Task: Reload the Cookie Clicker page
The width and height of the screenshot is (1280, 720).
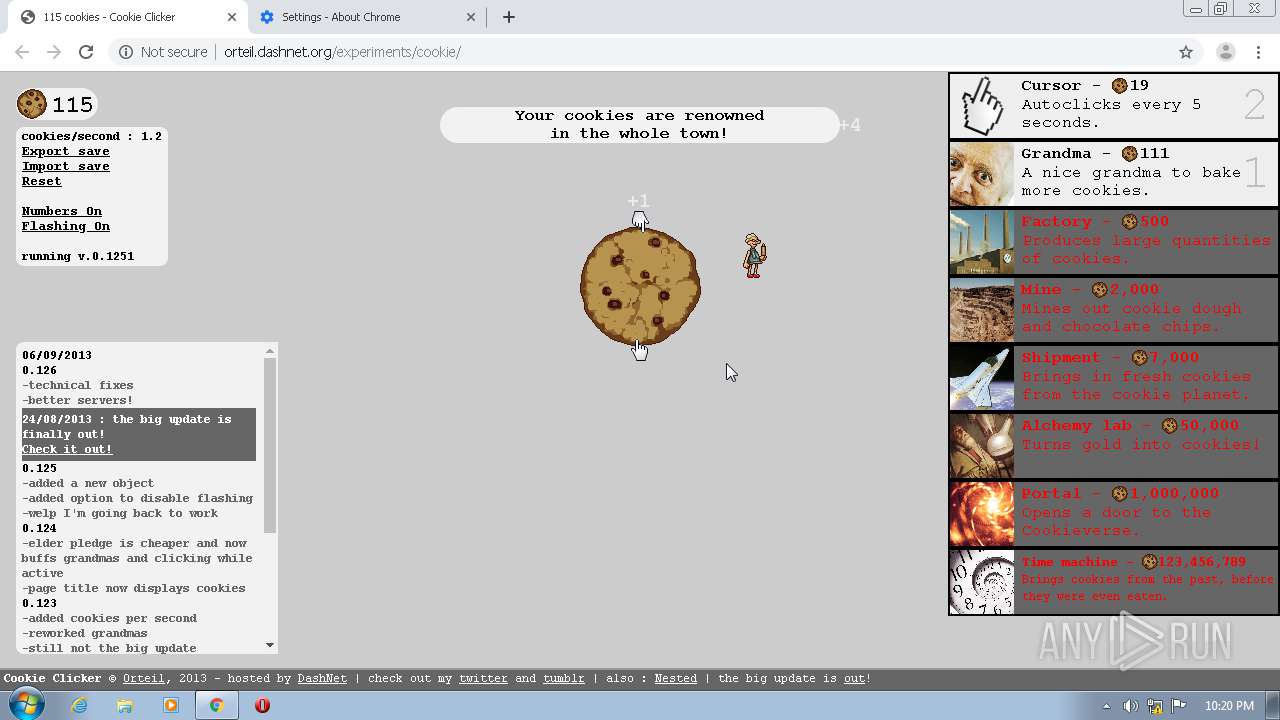Action: tap(86, 52)
